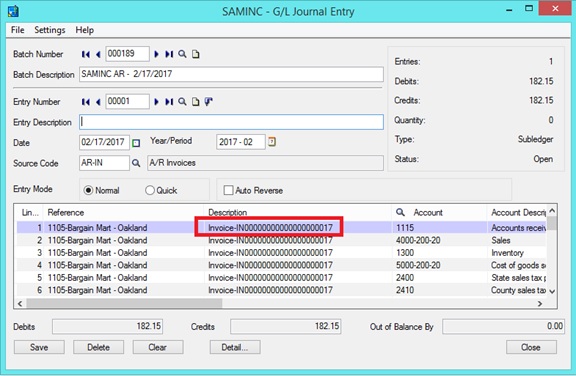Click the Delete button
The width and height of the screenshot is (576, 376).
click(98, 347)
